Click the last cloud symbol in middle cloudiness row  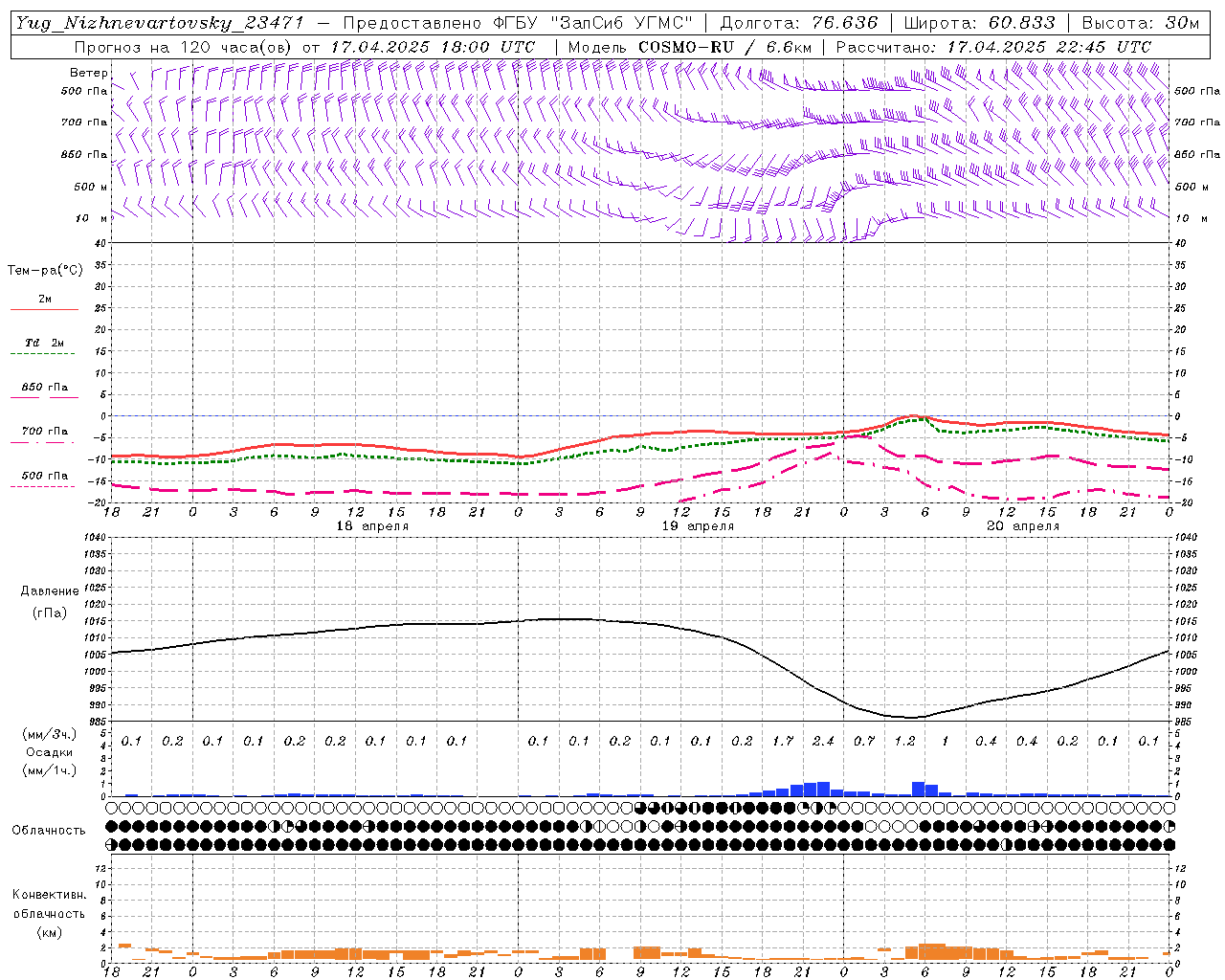coord(1169,825)
